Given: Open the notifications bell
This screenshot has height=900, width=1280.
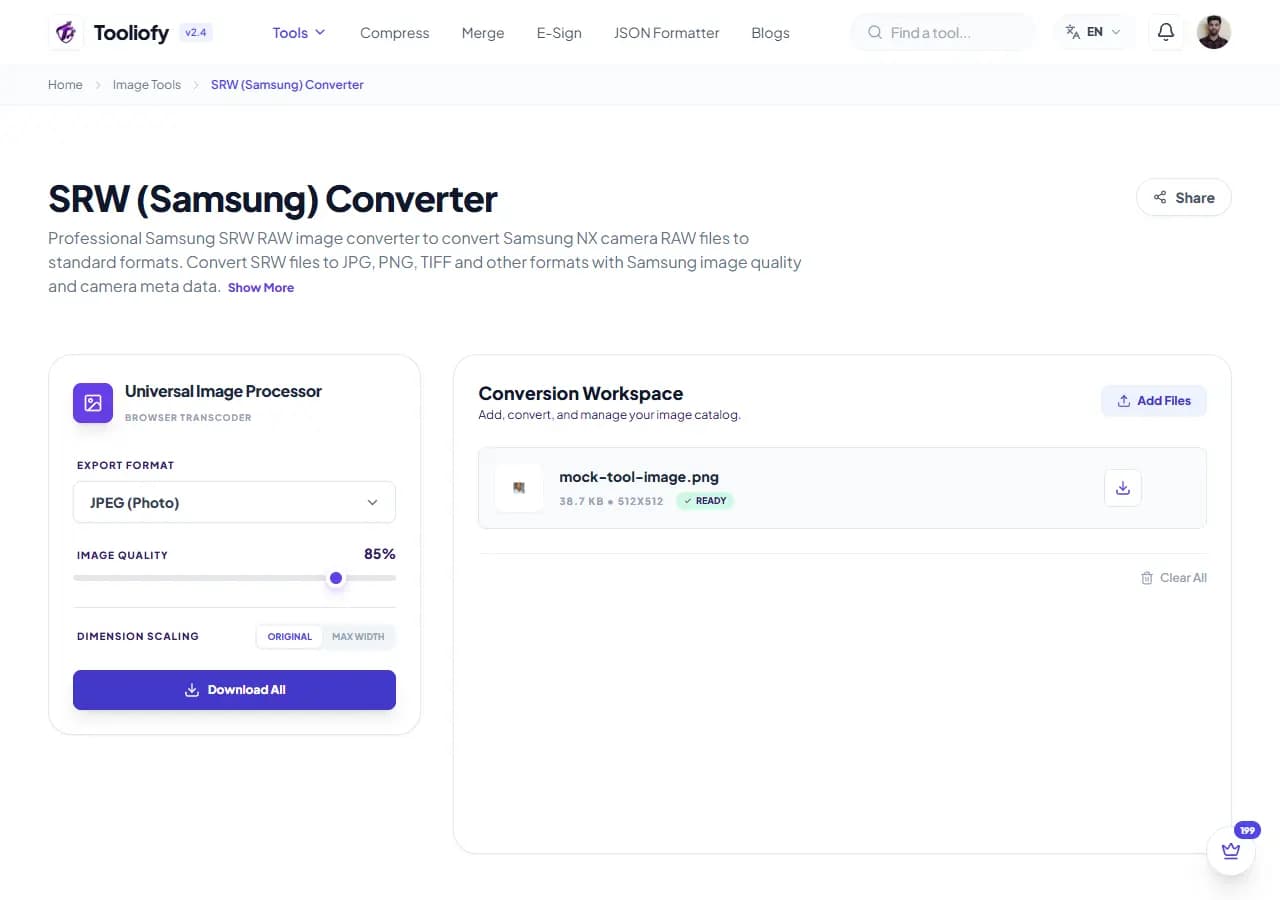Looking at the screenshot, I should point(1165,32).
